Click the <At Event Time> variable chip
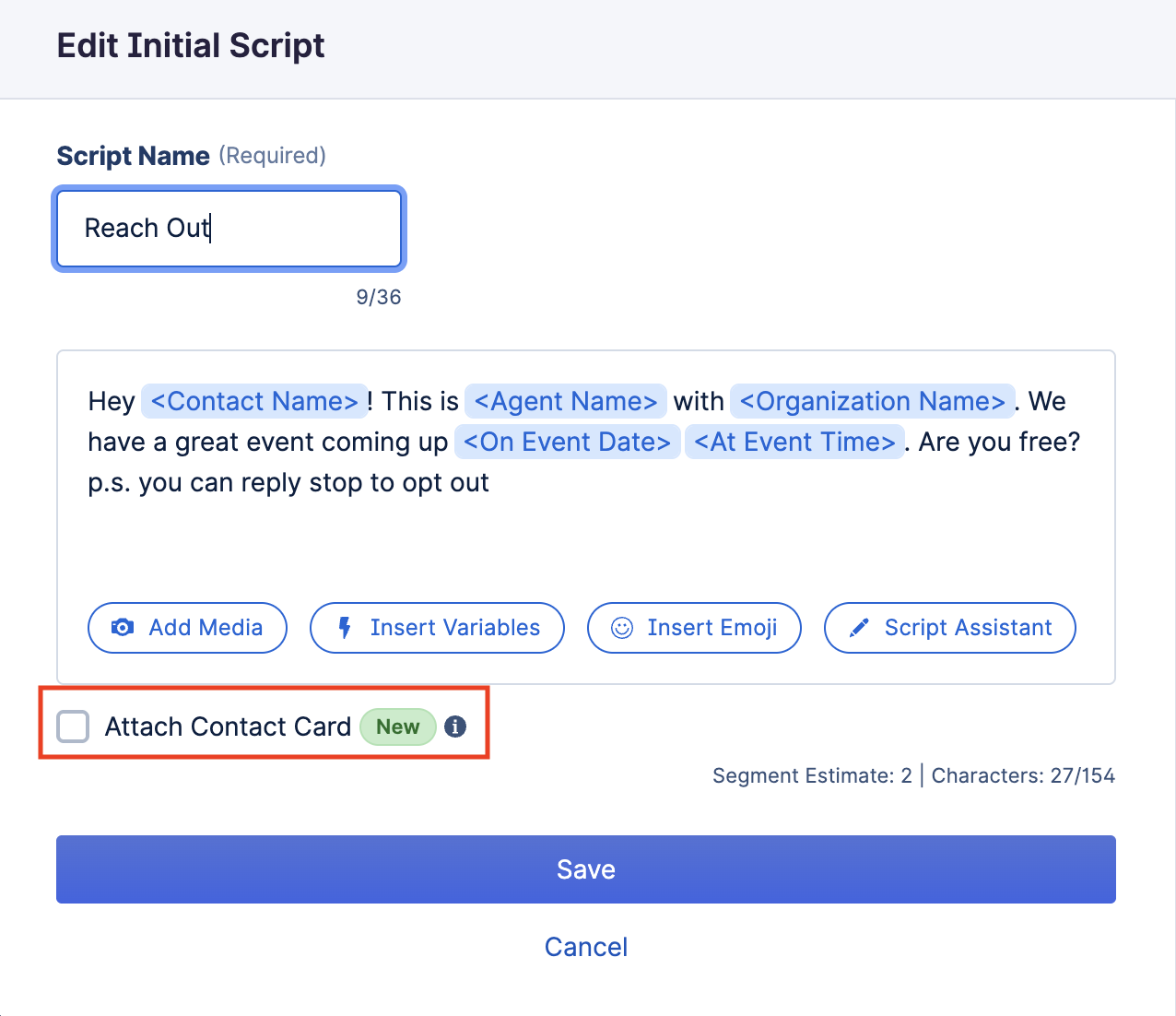 click(794, 443)
